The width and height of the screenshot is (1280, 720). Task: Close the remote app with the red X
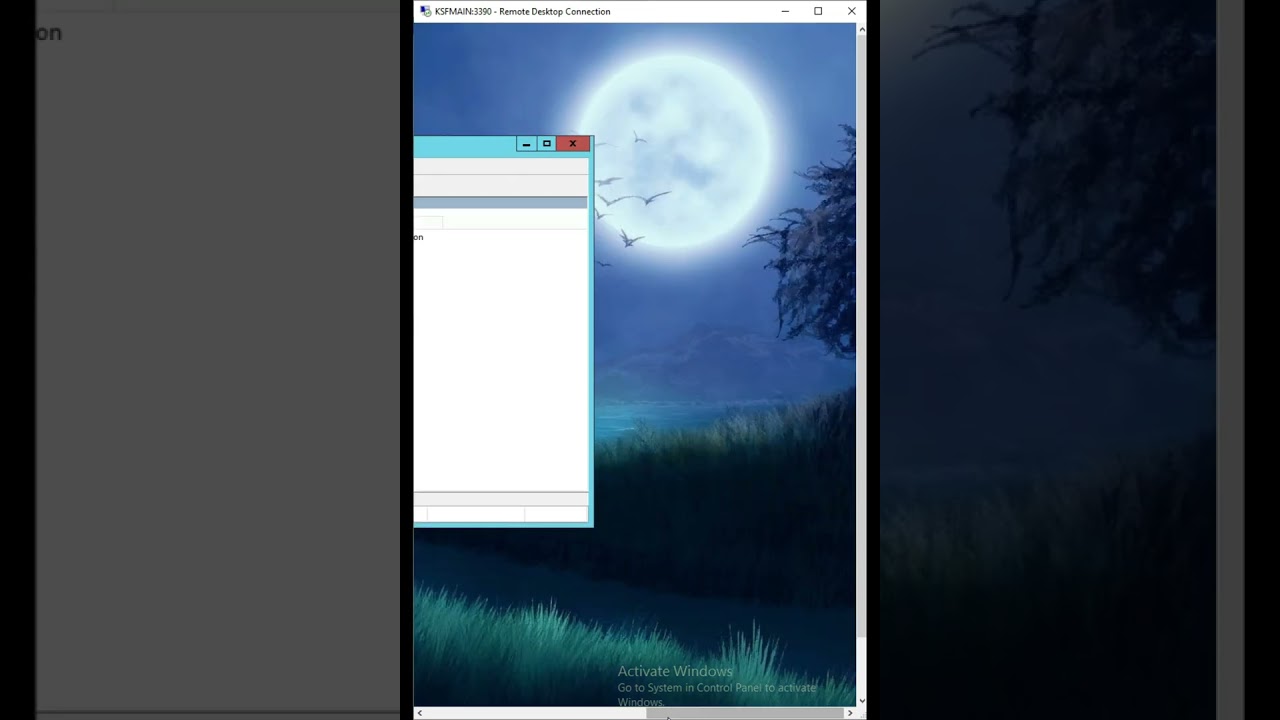573,144
